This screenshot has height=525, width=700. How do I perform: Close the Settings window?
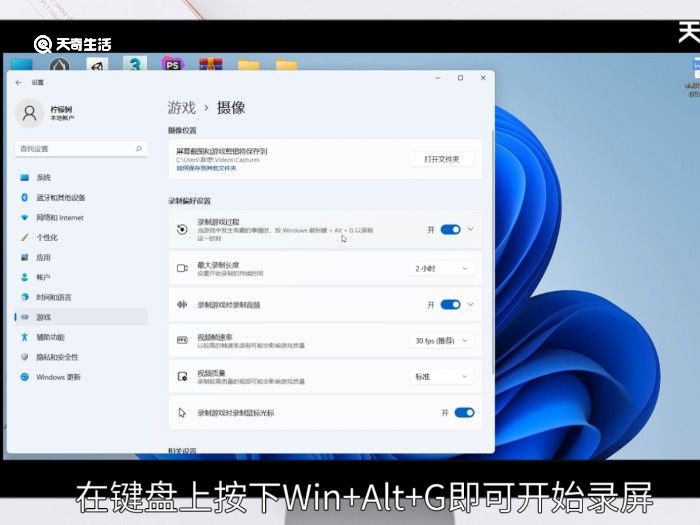pos(483,78)
